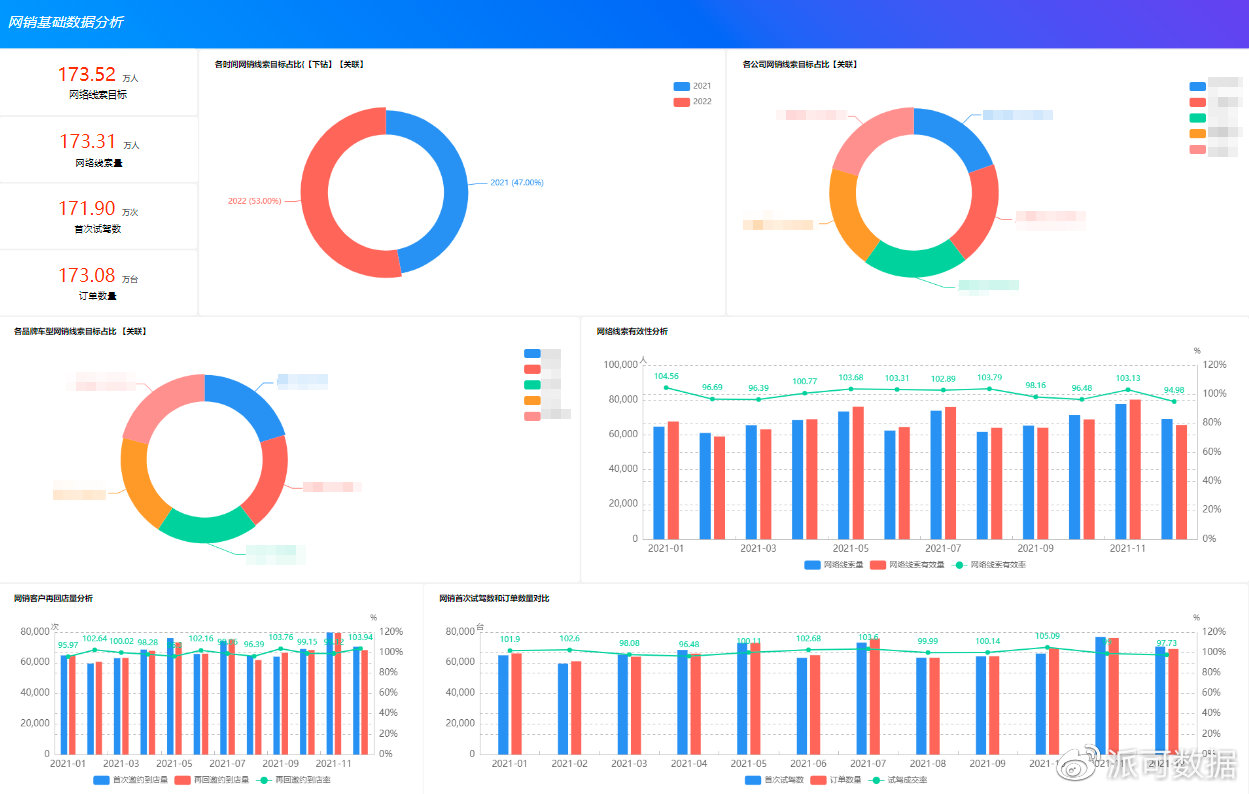This screenshot has height=794, width=1249.
Task: Click chart title 各公司网销线索目标占比【关联】
Action: 799,64
